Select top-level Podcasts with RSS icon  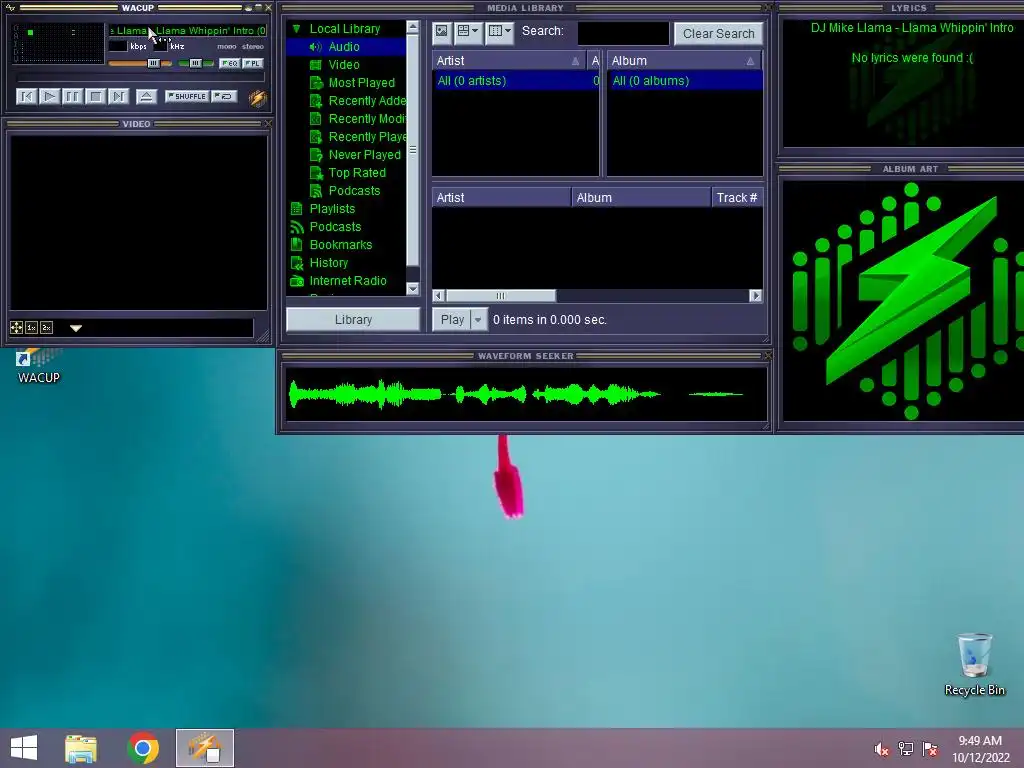tap(335, 227)
